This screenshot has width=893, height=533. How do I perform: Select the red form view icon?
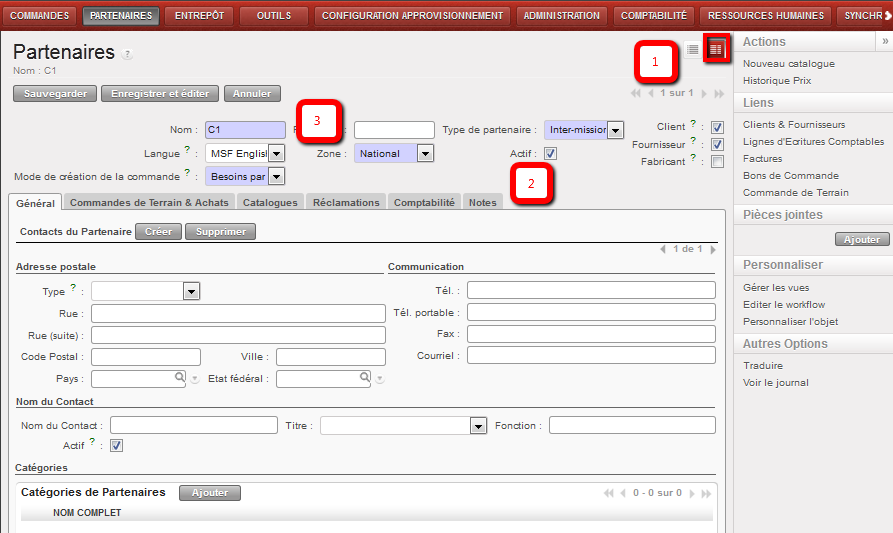[716, 49]
